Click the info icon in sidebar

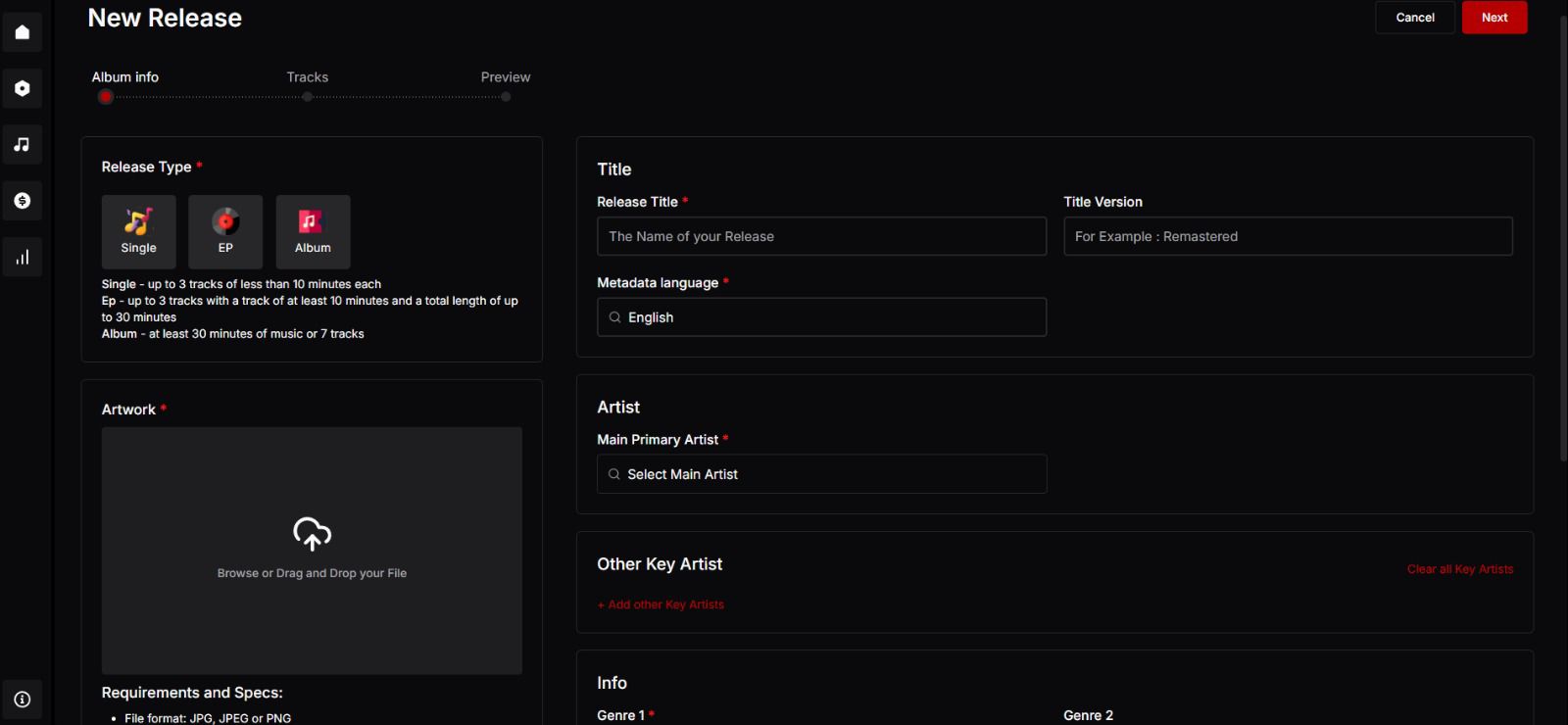click(23, 699)
